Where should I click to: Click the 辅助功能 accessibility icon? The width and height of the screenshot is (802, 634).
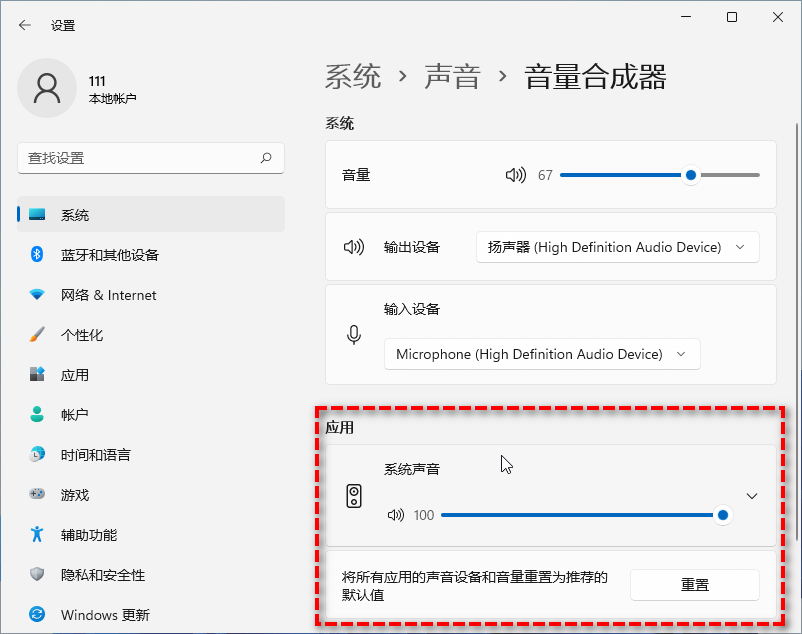37,534
